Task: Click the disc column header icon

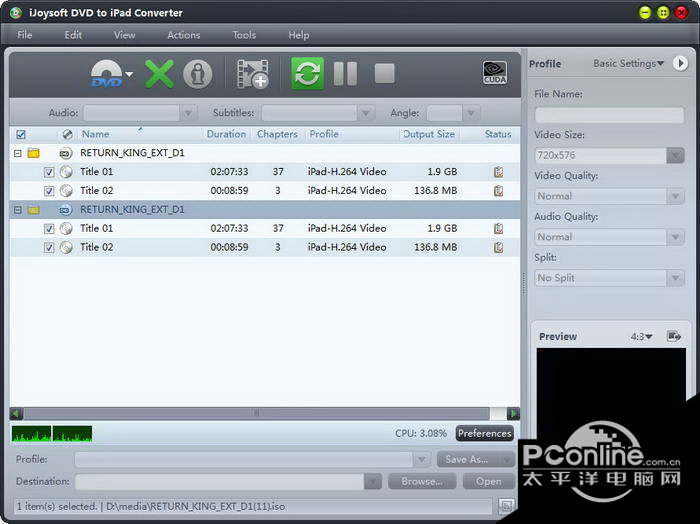Action: tap(67, 134)
